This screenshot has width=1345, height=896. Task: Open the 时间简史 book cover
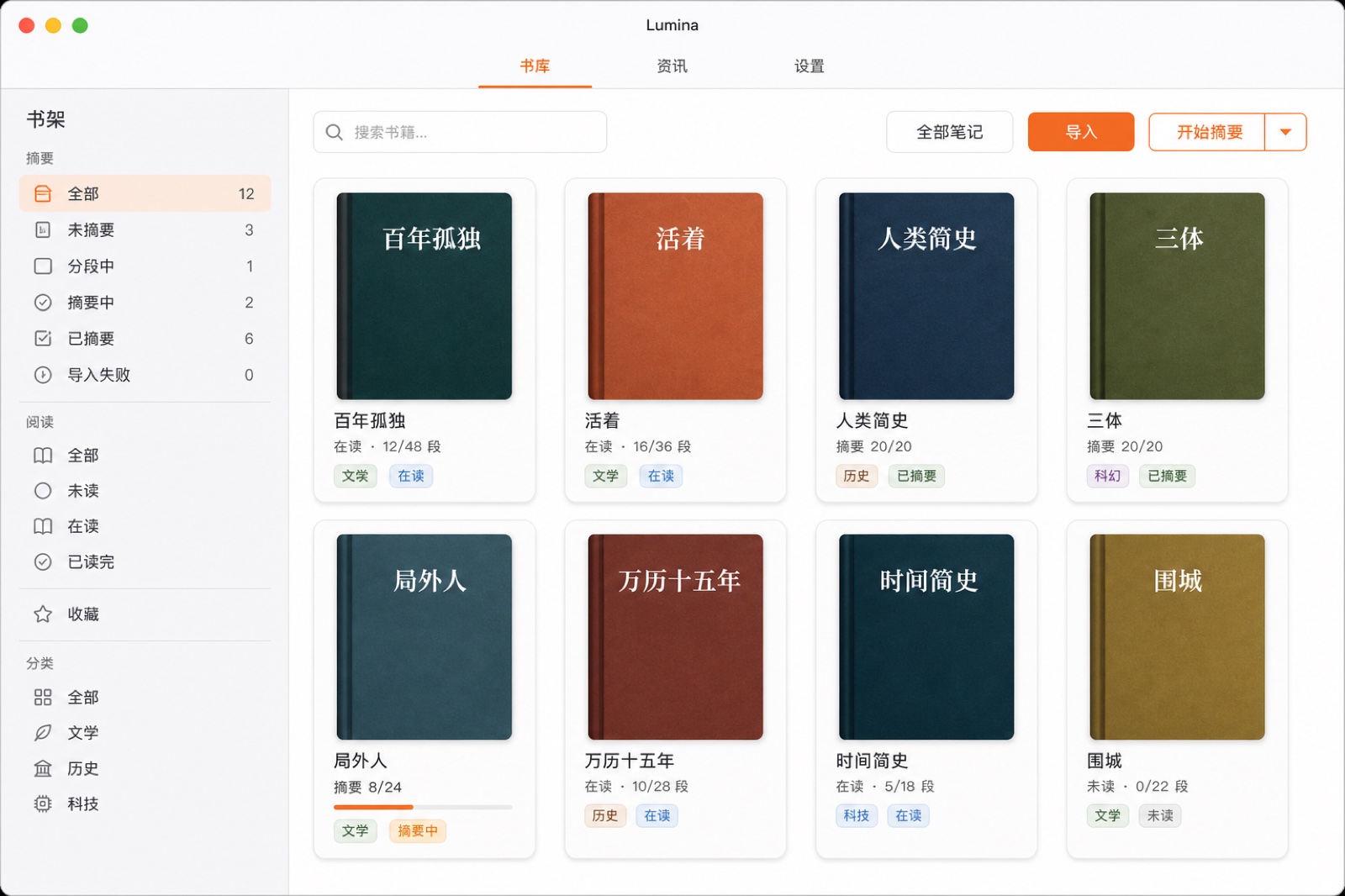(926, 637)
